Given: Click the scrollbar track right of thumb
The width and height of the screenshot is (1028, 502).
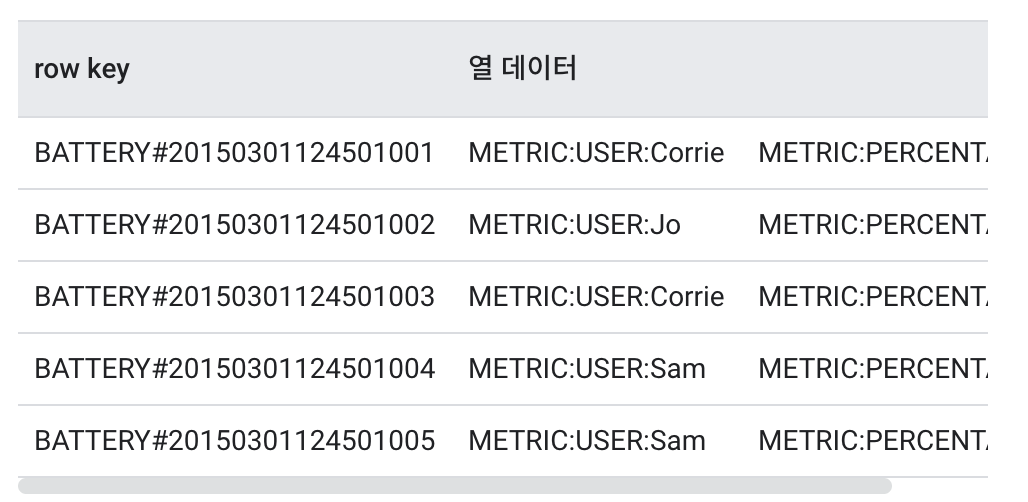Looking at the screenshot, I should pos(939,486).
